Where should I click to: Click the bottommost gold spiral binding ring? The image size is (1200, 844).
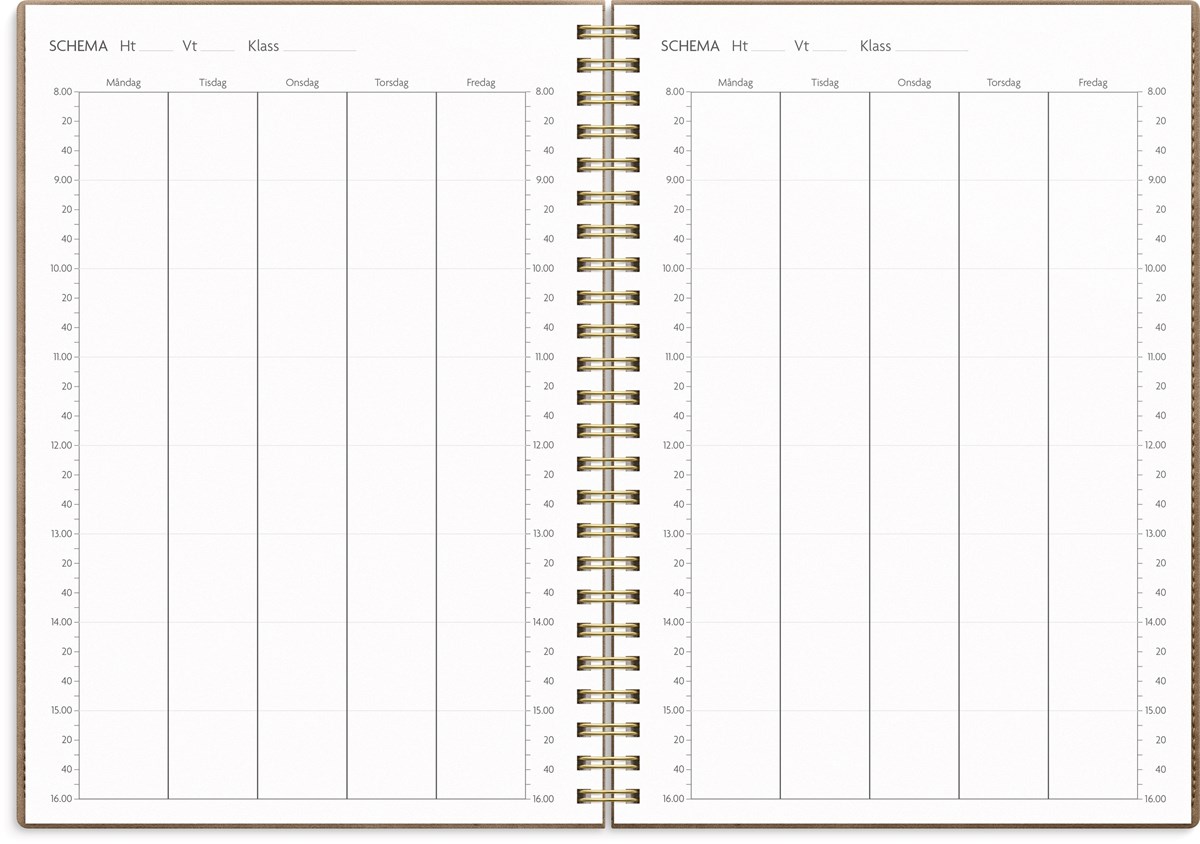point(607,796)
